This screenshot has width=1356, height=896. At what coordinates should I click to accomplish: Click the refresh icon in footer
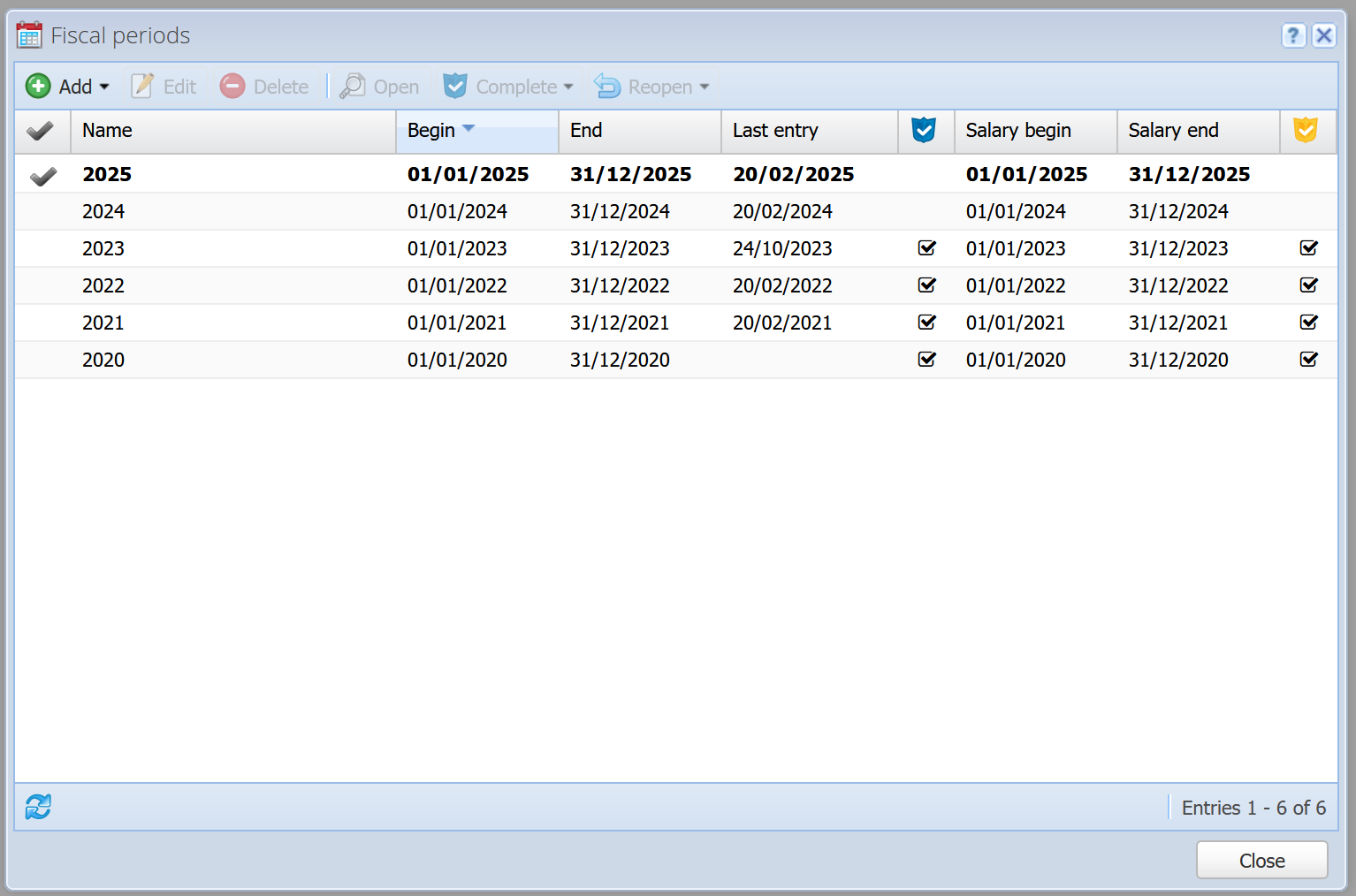click(x=38, y=807)
